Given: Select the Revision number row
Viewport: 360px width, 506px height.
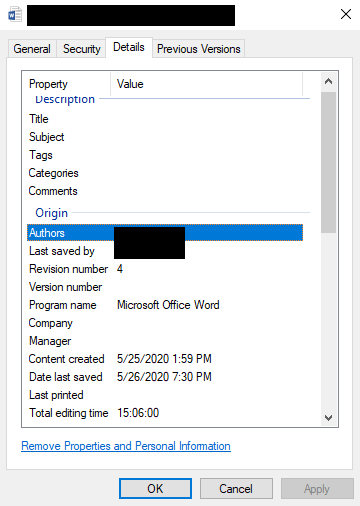Looking at the screenshot, I should tap(165, 269).
